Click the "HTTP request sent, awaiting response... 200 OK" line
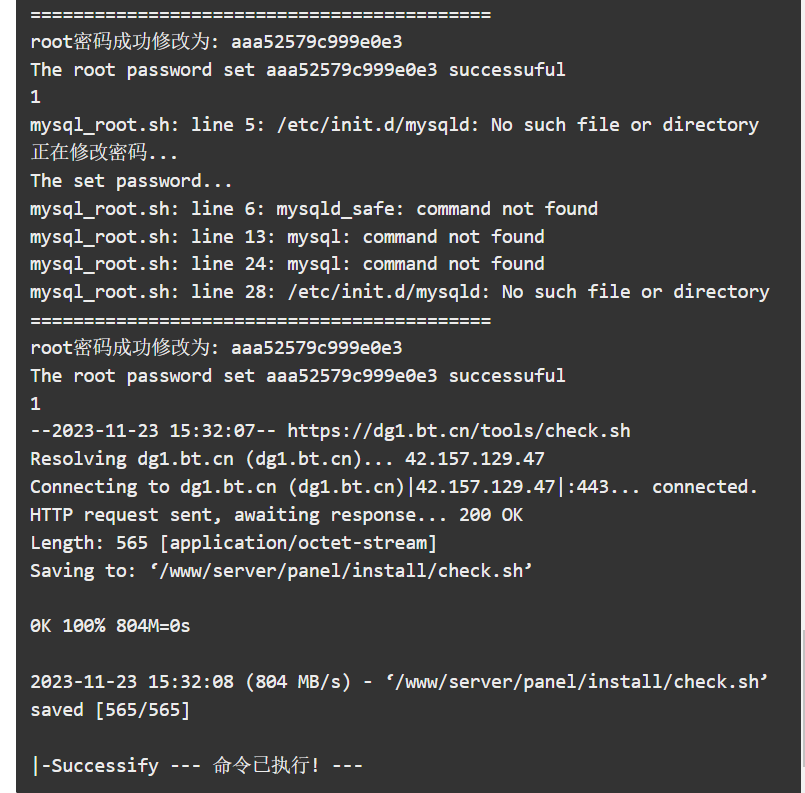The width and height of the screenshot is (805, 793). 276,515
